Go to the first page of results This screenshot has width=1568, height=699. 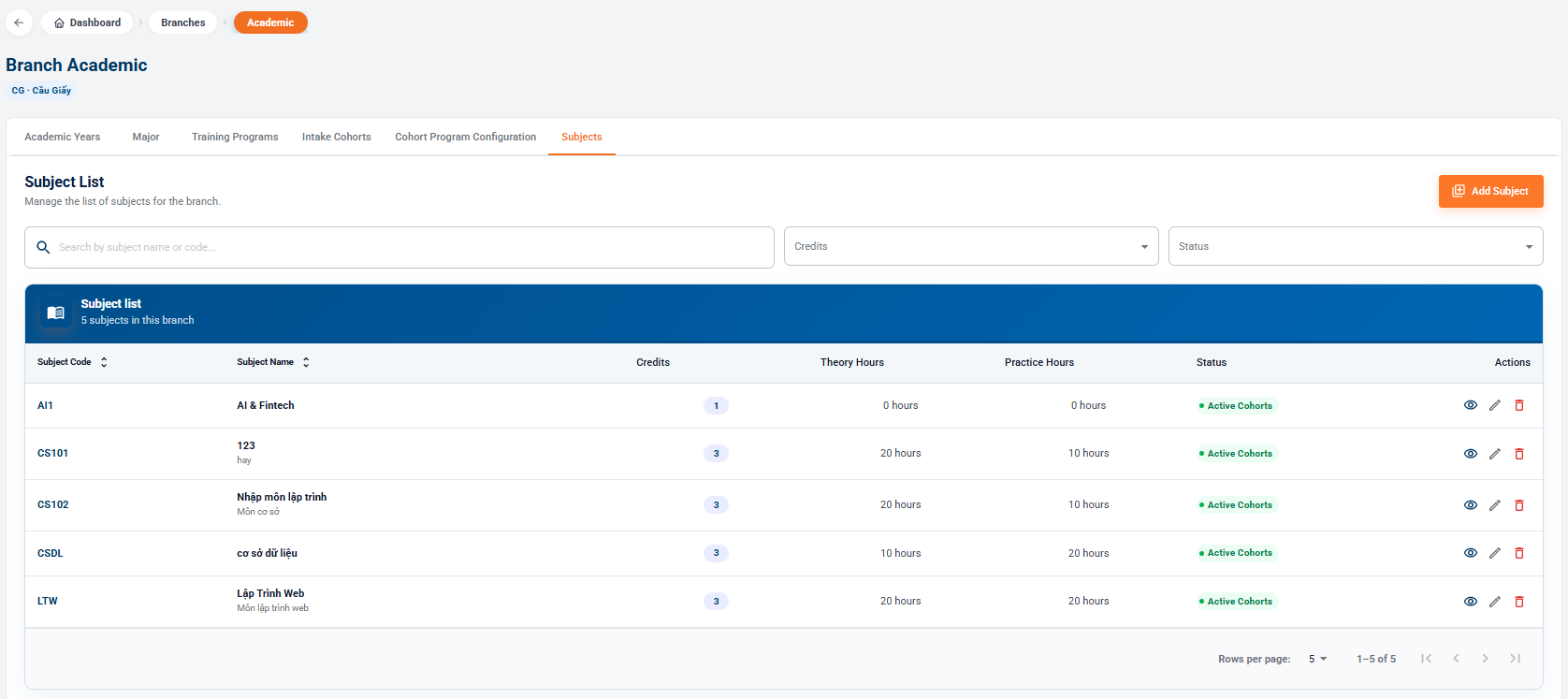1427,659
